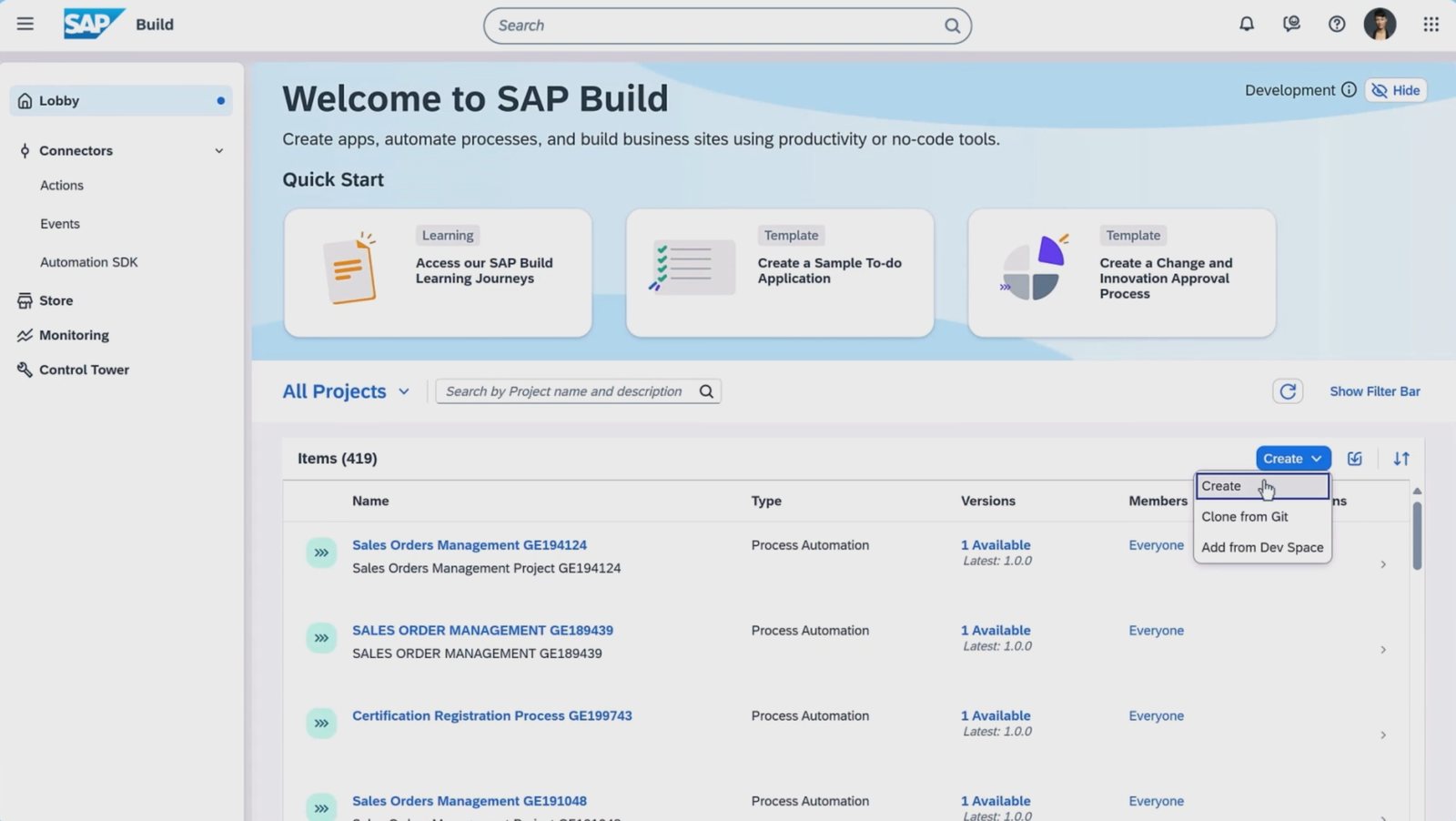Click the import project icon beside Create
The image size is (1456, 821).
1355,459
